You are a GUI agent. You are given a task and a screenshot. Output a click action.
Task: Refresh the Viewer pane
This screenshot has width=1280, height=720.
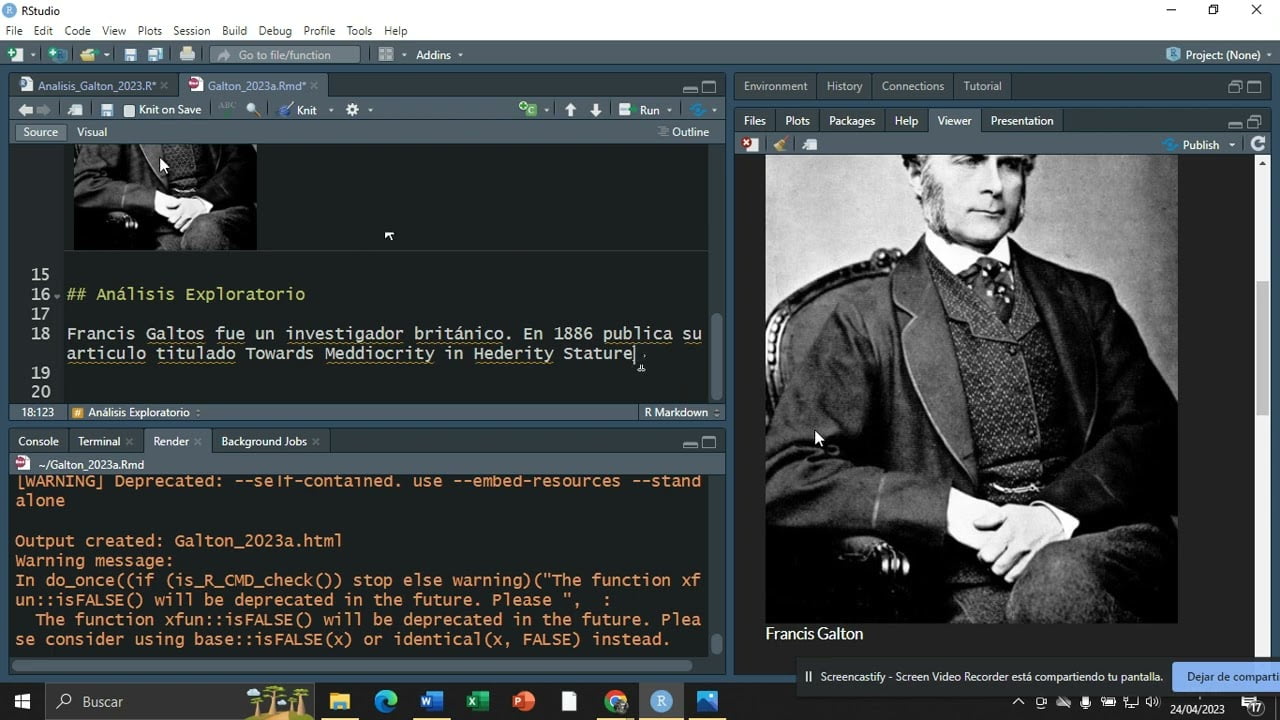(1258, 144)
